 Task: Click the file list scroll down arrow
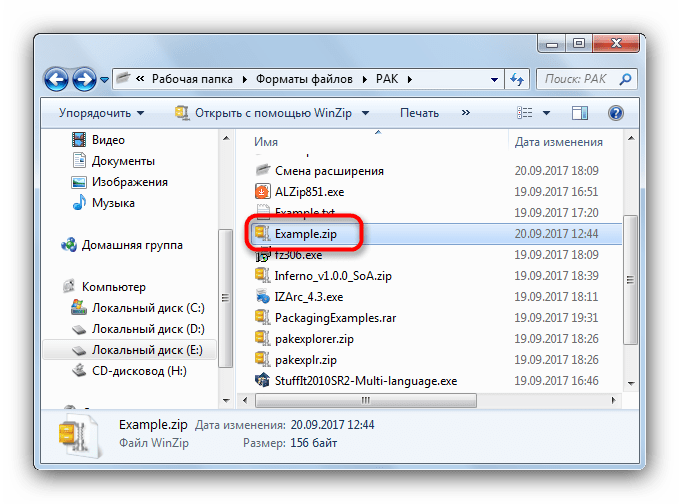tap(631, 383)
